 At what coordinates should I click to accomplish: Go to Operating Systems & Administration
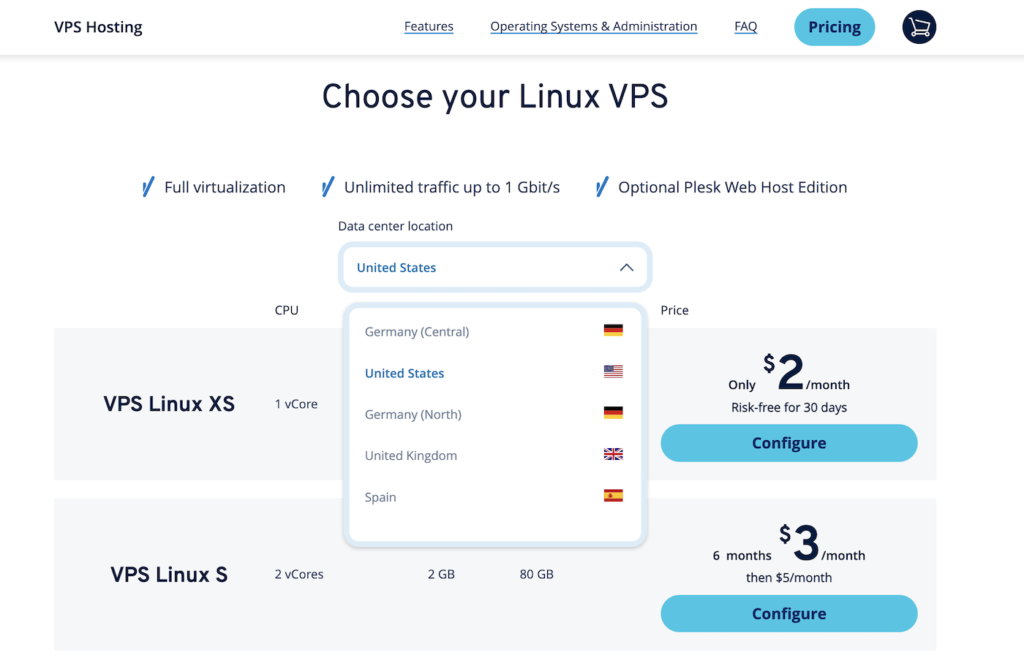[x=593, y=27]
